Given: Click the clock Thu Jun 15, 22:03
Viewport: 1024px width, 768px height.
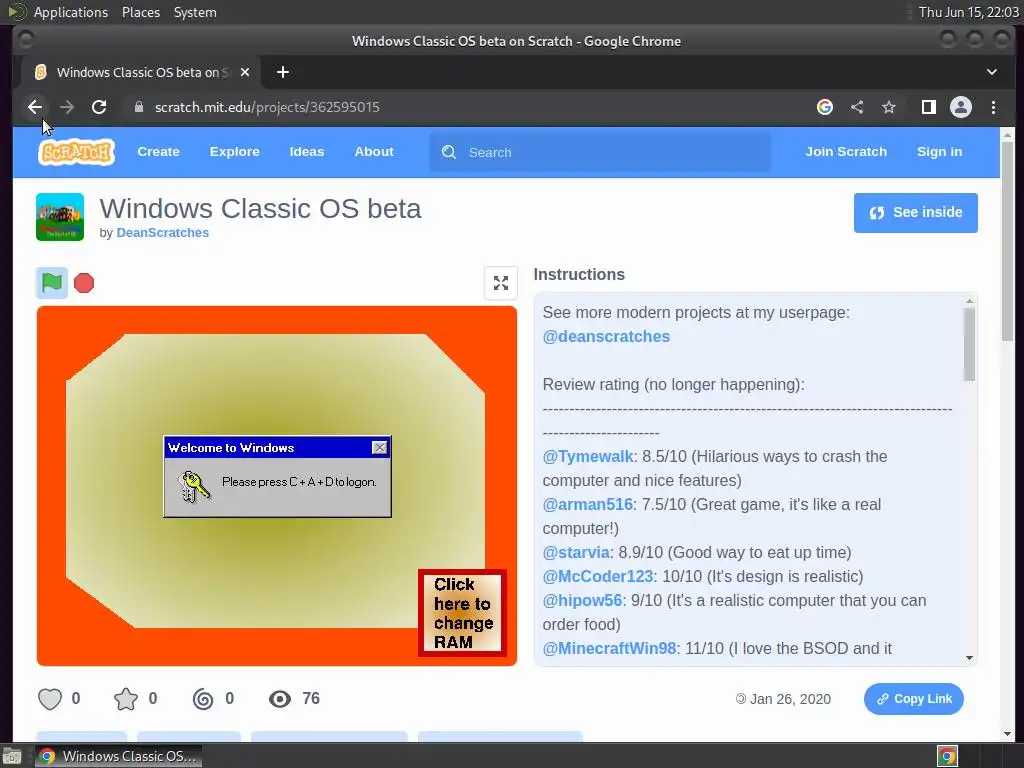Looking at the screenshot, I should (x=968, y=12).
